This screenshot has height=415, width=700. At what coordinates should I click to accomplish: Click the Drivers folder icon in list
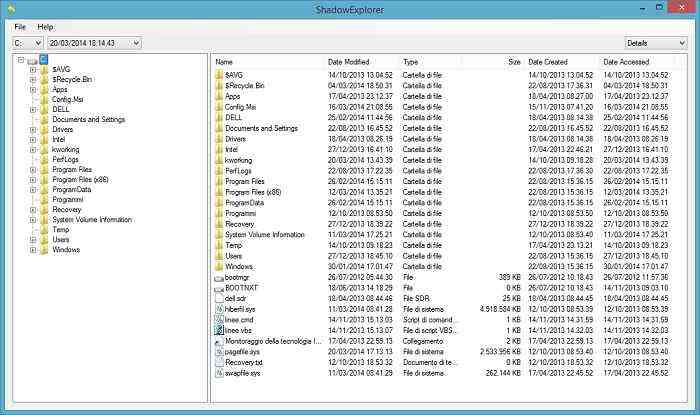pyautogui.click(x=219, y=139)
